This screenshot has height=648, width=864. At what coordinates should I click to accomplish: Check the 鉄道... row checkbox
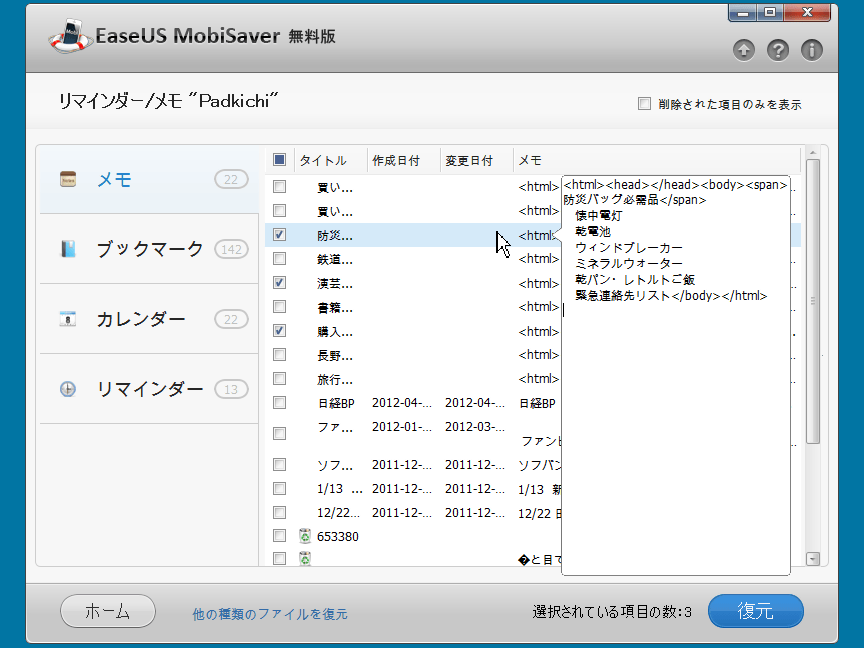[279, 258]
